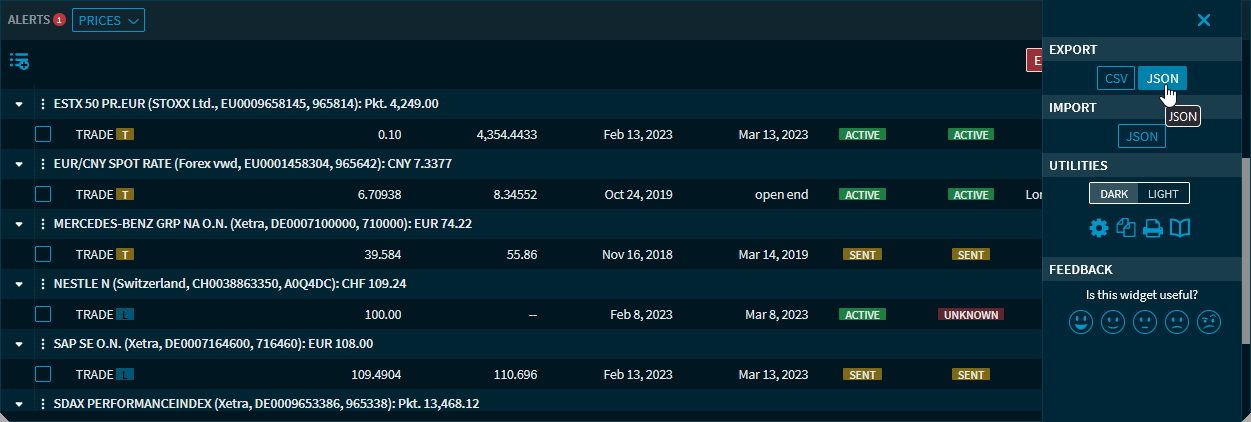Export alerts as CSV
The height and width of the screenshot is (422, 1251).
click(1115, 79)
